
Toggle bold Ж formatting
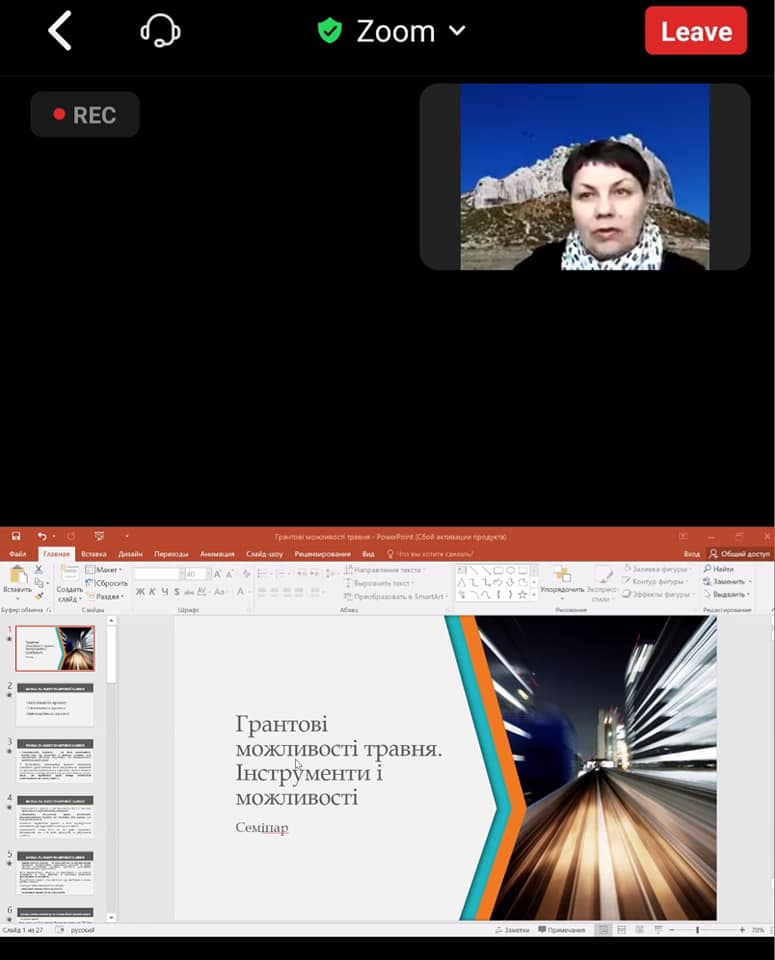click(140, 592)
